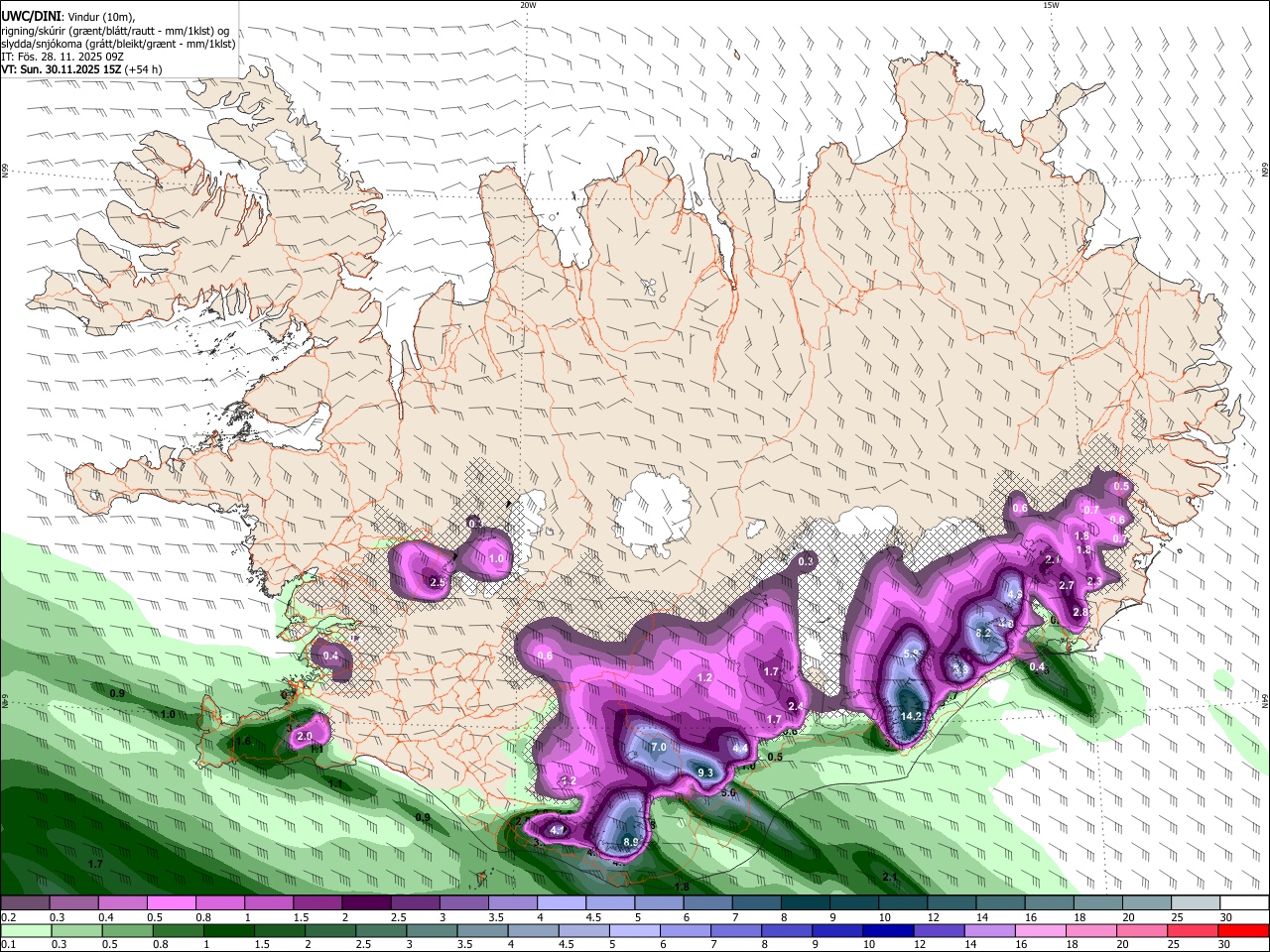Click the UWC/DINI title text
The height and width of the screenshot is (952, 1270).
pos(32,17)
